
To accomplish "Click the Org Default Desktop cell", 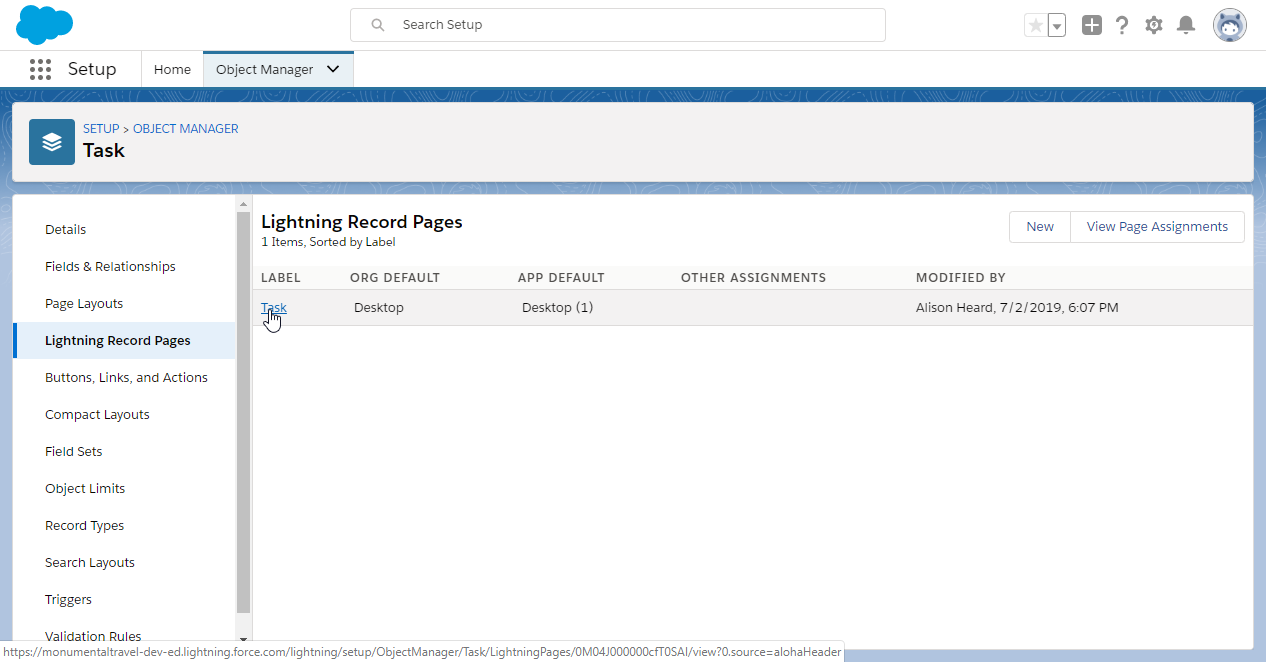I will 379,308.
